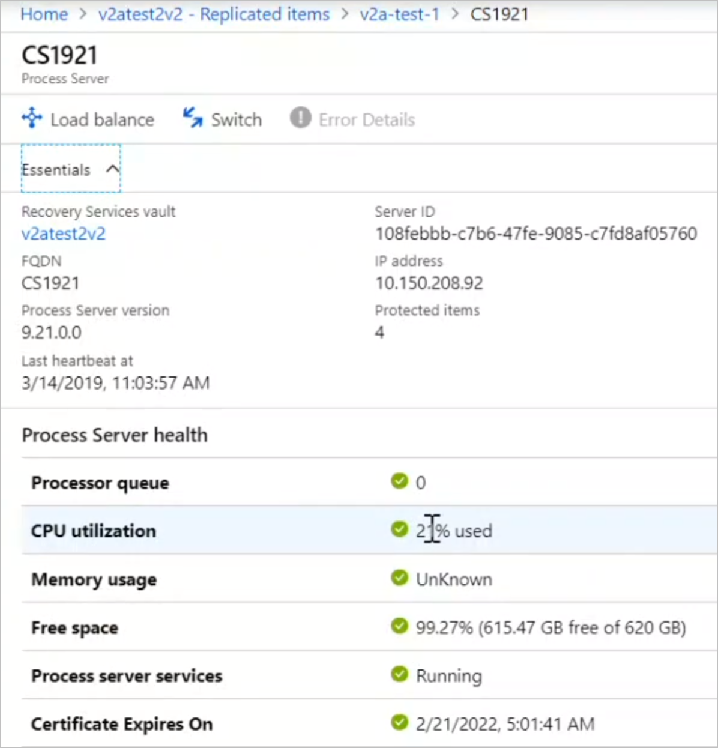This screenshot has height=748, width=718.
Task: Click the Load balance arrows icon
Action: point(32,118)
